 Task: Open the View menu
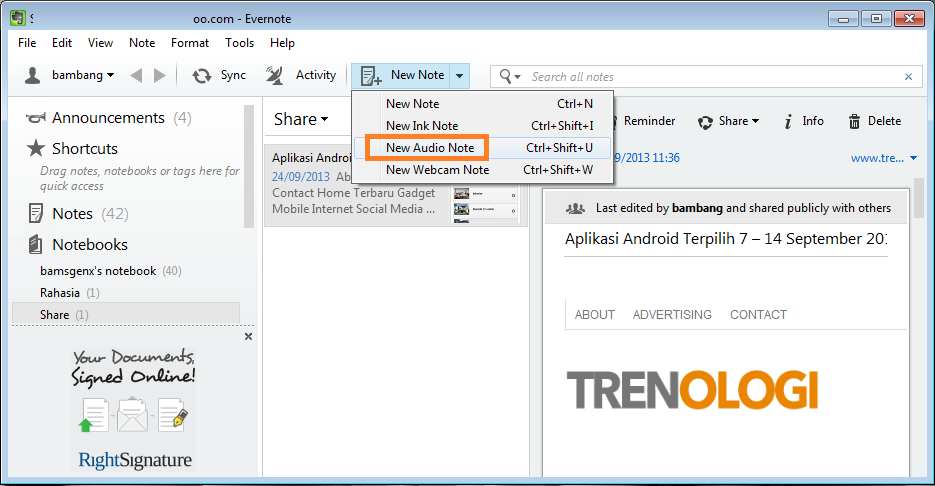(100, 43)
